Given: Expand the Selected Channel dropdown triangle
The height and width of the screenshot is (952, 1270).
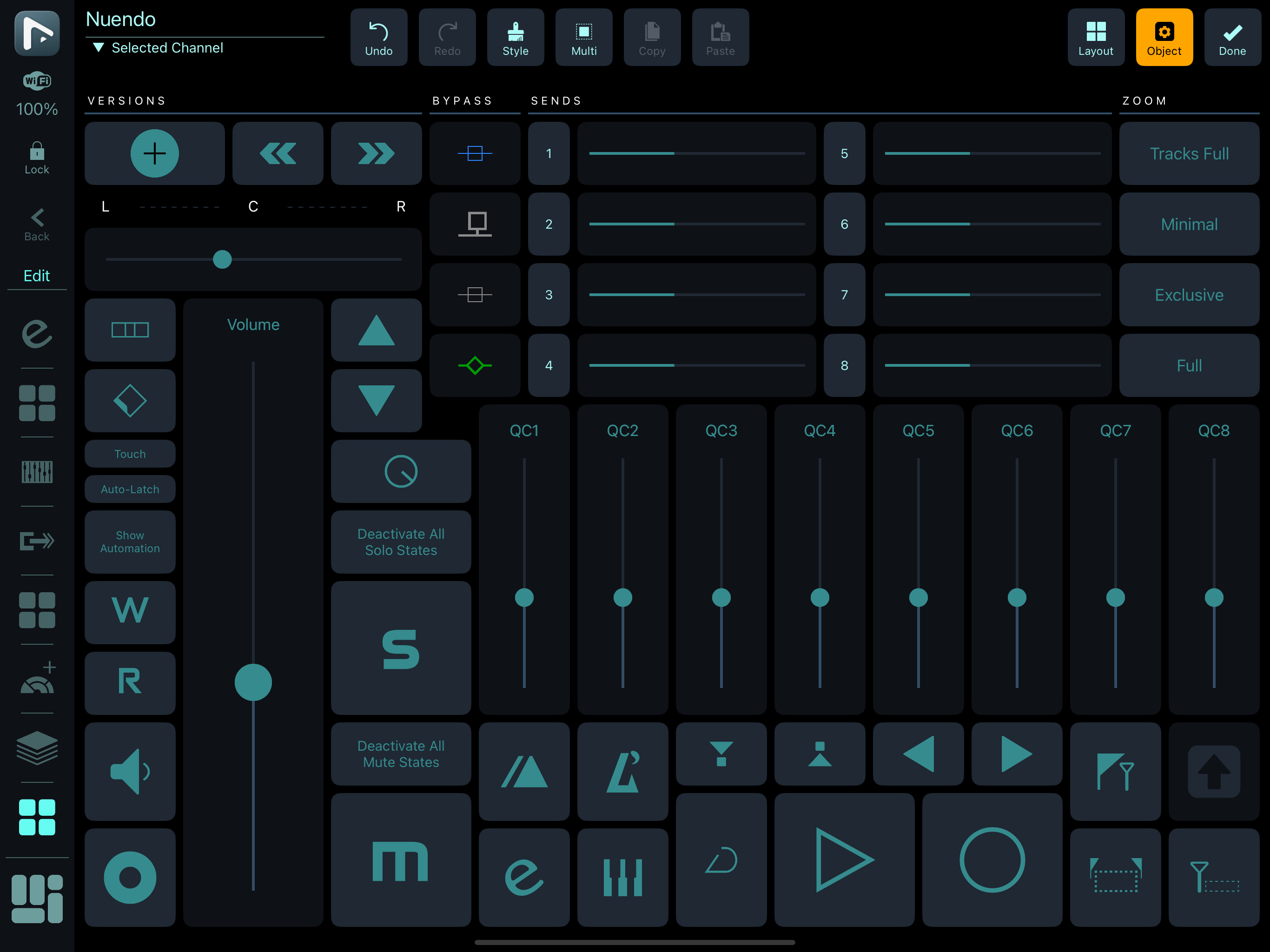Looking at the screenshot, I should [x=99, y=48].
